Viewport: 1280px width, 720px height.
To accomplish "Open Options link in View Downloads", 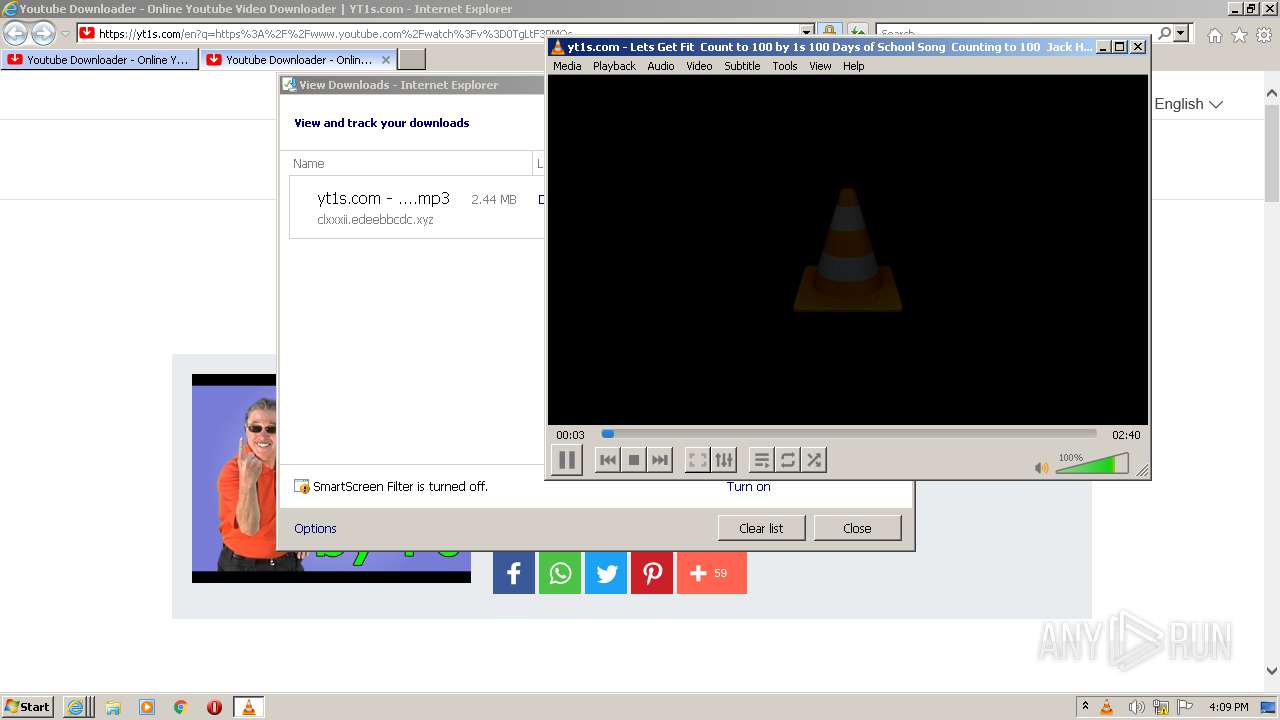I will (x=315, y=528).
